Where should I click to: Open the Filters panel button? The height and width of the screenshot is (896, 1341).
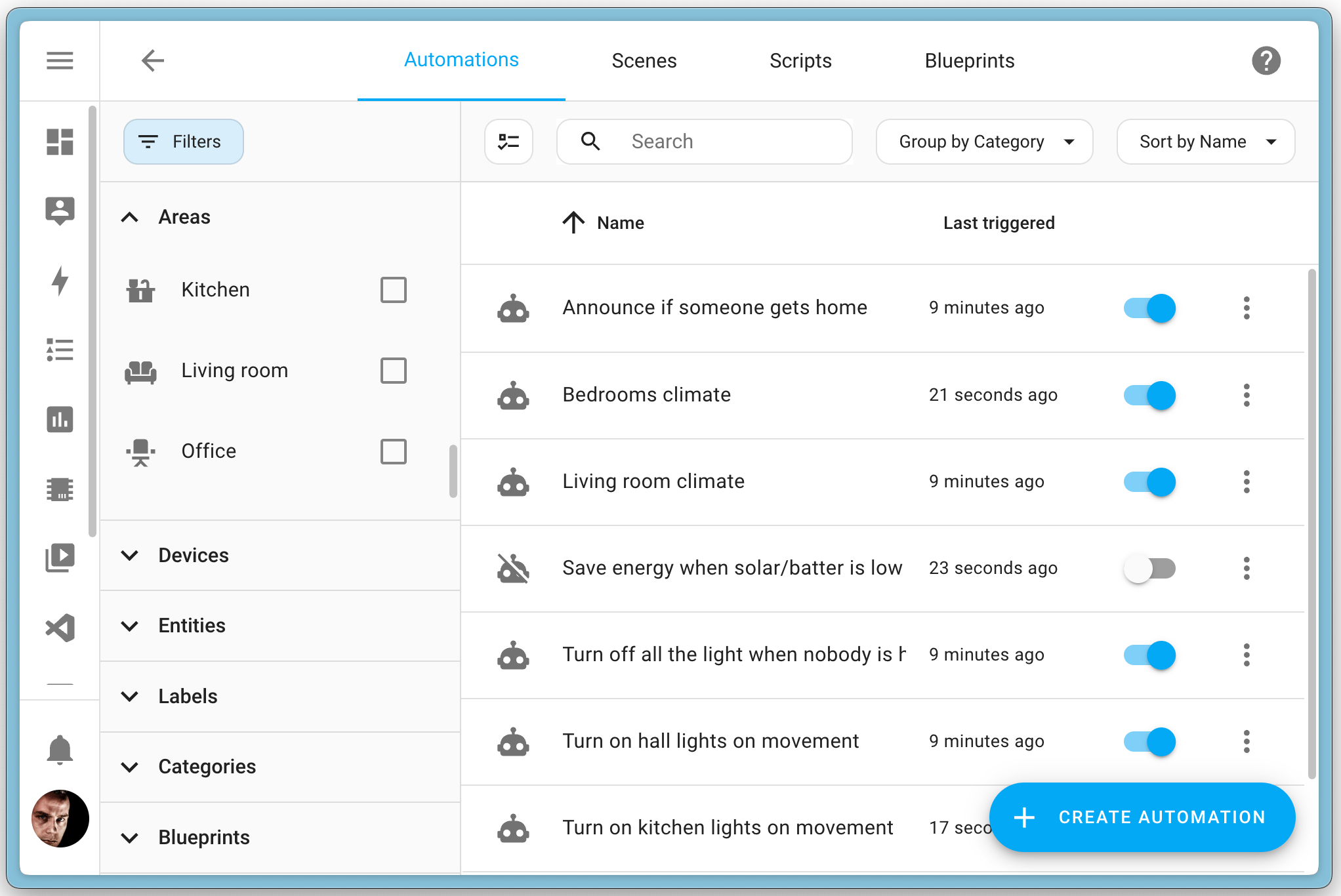tap(183, 141)
